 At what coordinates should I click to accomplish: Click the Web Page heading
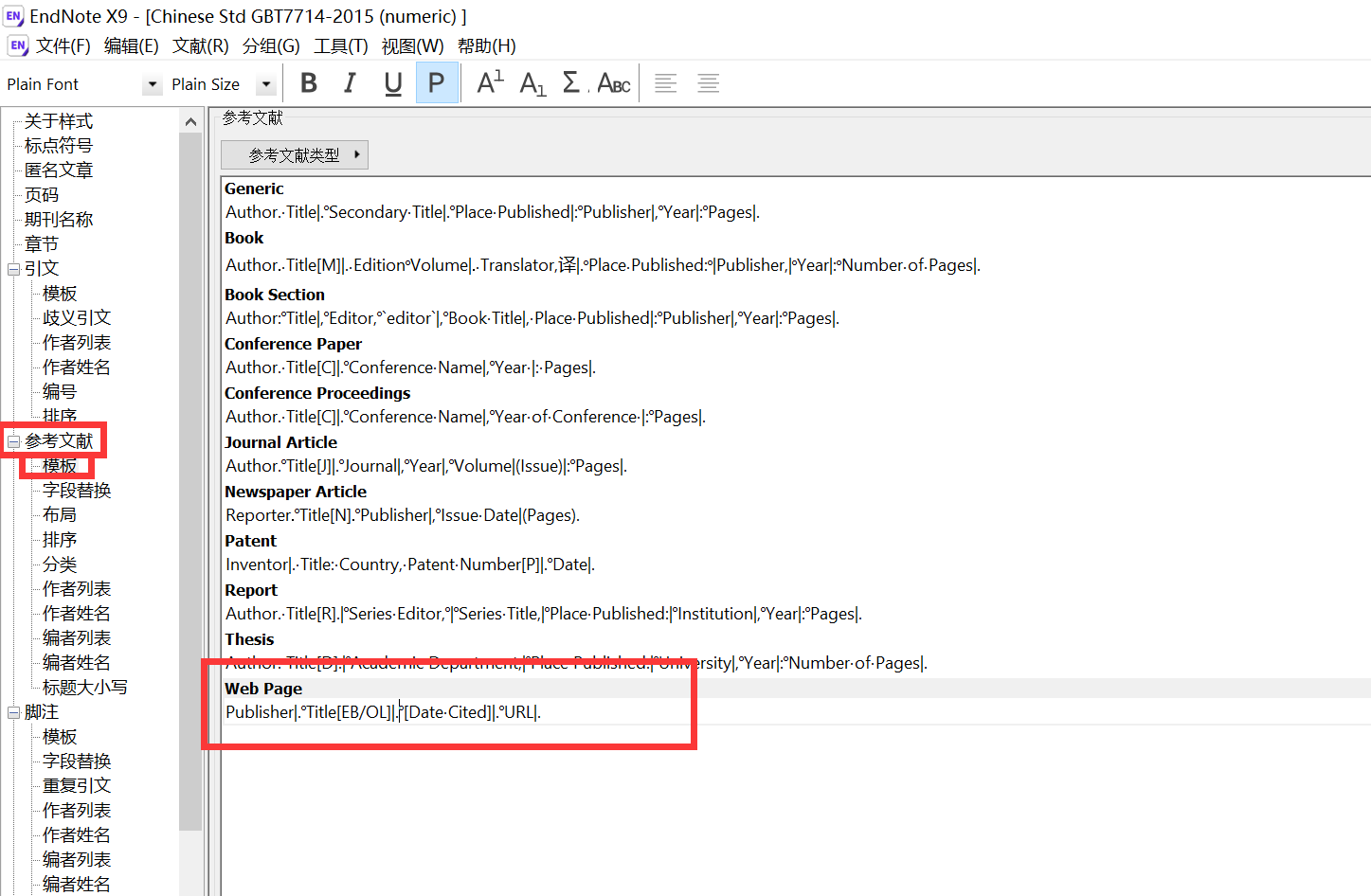coord(263,689)
